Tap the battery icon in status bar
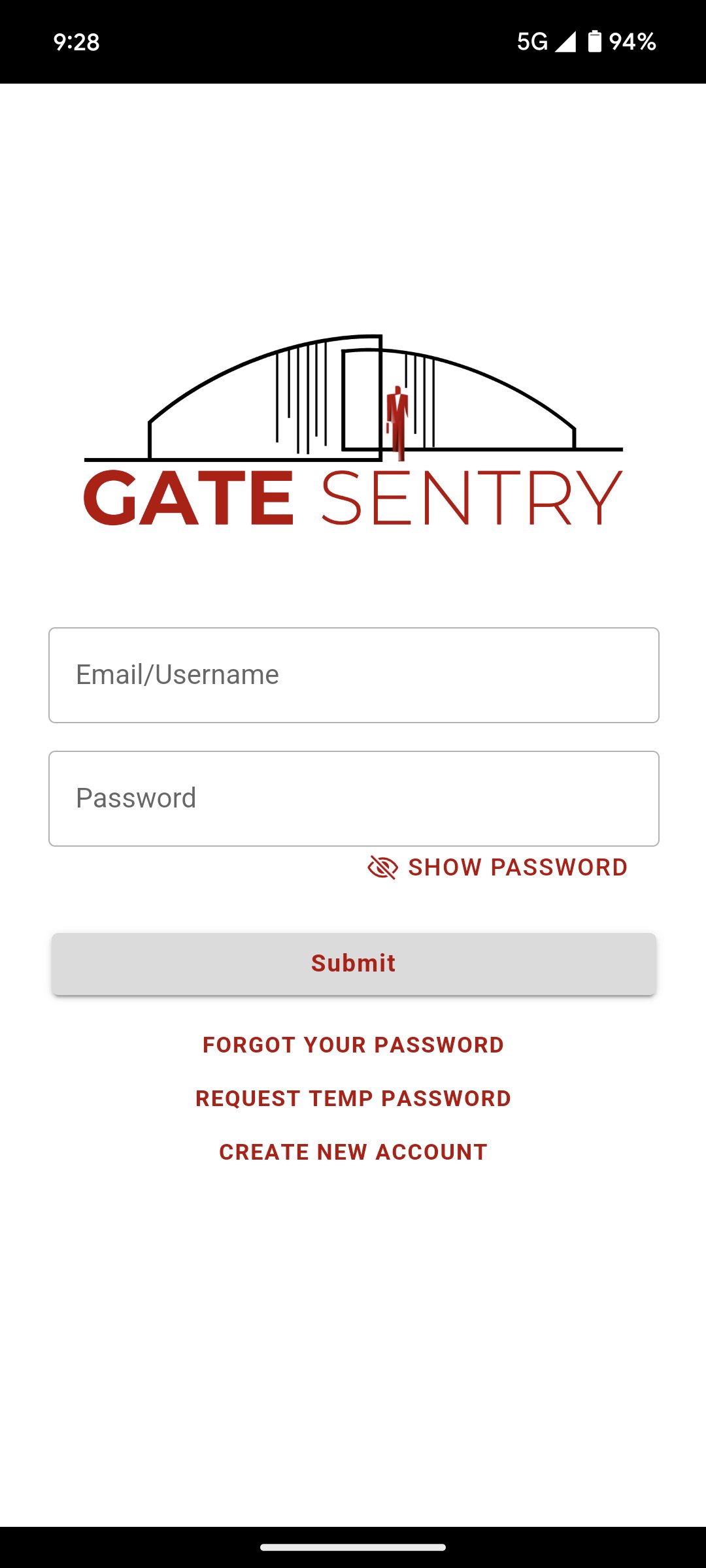 (x=594, y=41)
